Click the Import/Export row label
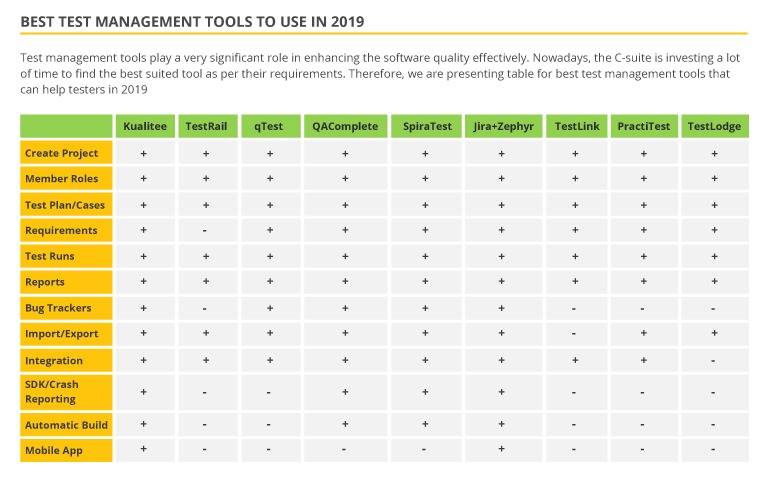Screen dimensions: 768x477 (66, 334)
